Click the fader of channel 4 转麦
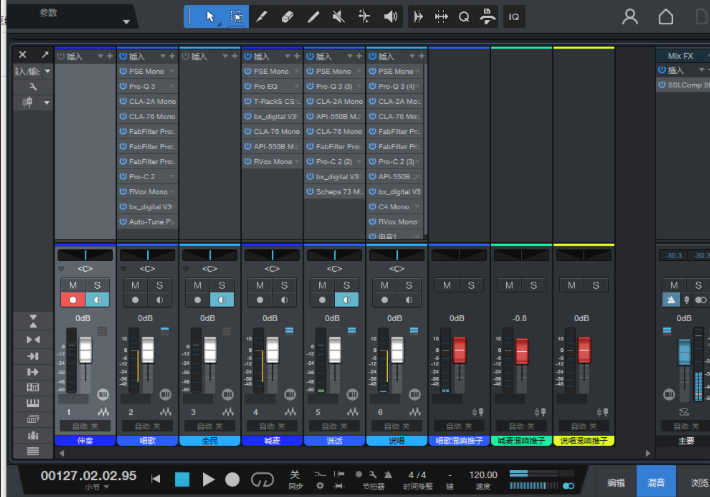This screenshot has height=497, width=710. (x=272, y=349)
